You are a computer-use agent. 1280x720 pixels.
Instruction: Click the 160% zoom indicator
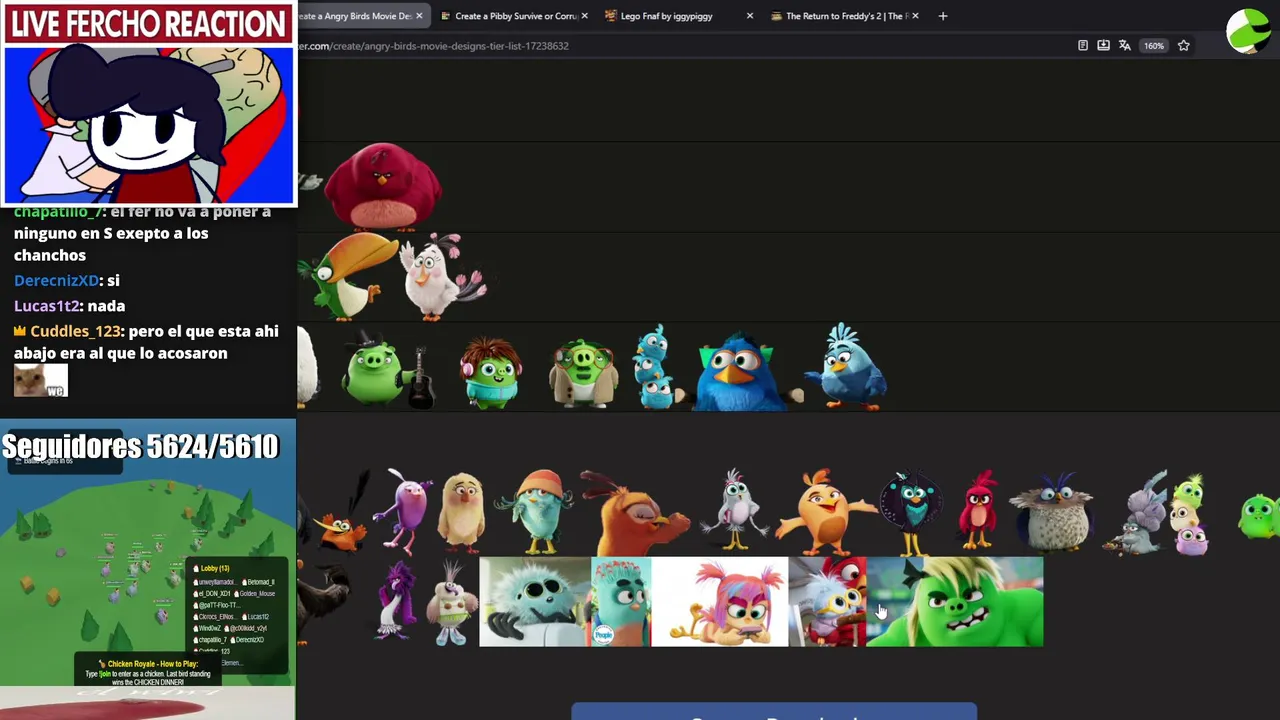1154,46
